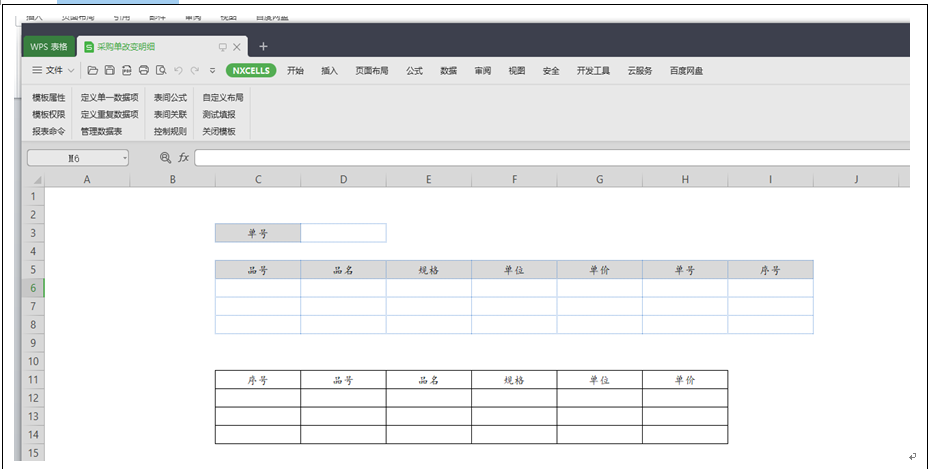Image resolution: width=928 pixels, height=469 pixels.
Task: Click the Save icon in quick toolbar
Action: 110,71
